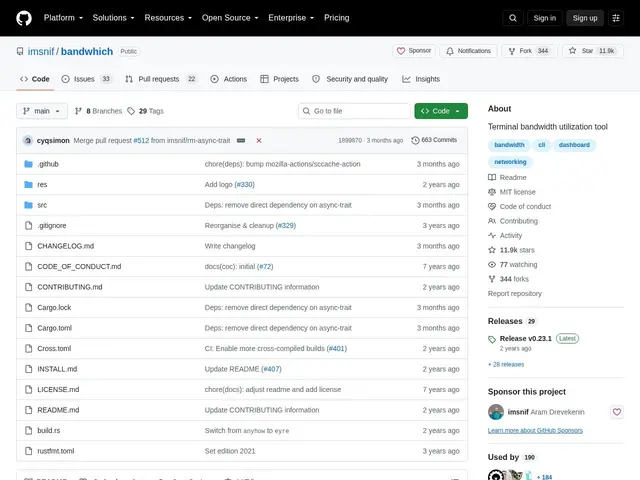Click the networking topic tag

(510, 162)
